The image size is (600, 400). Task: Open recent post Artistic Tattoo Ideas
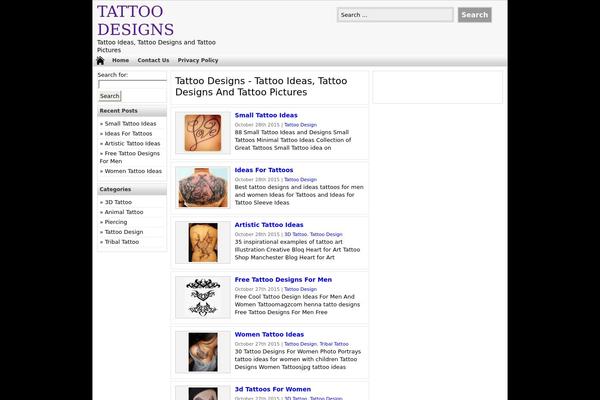coord(132,144)
